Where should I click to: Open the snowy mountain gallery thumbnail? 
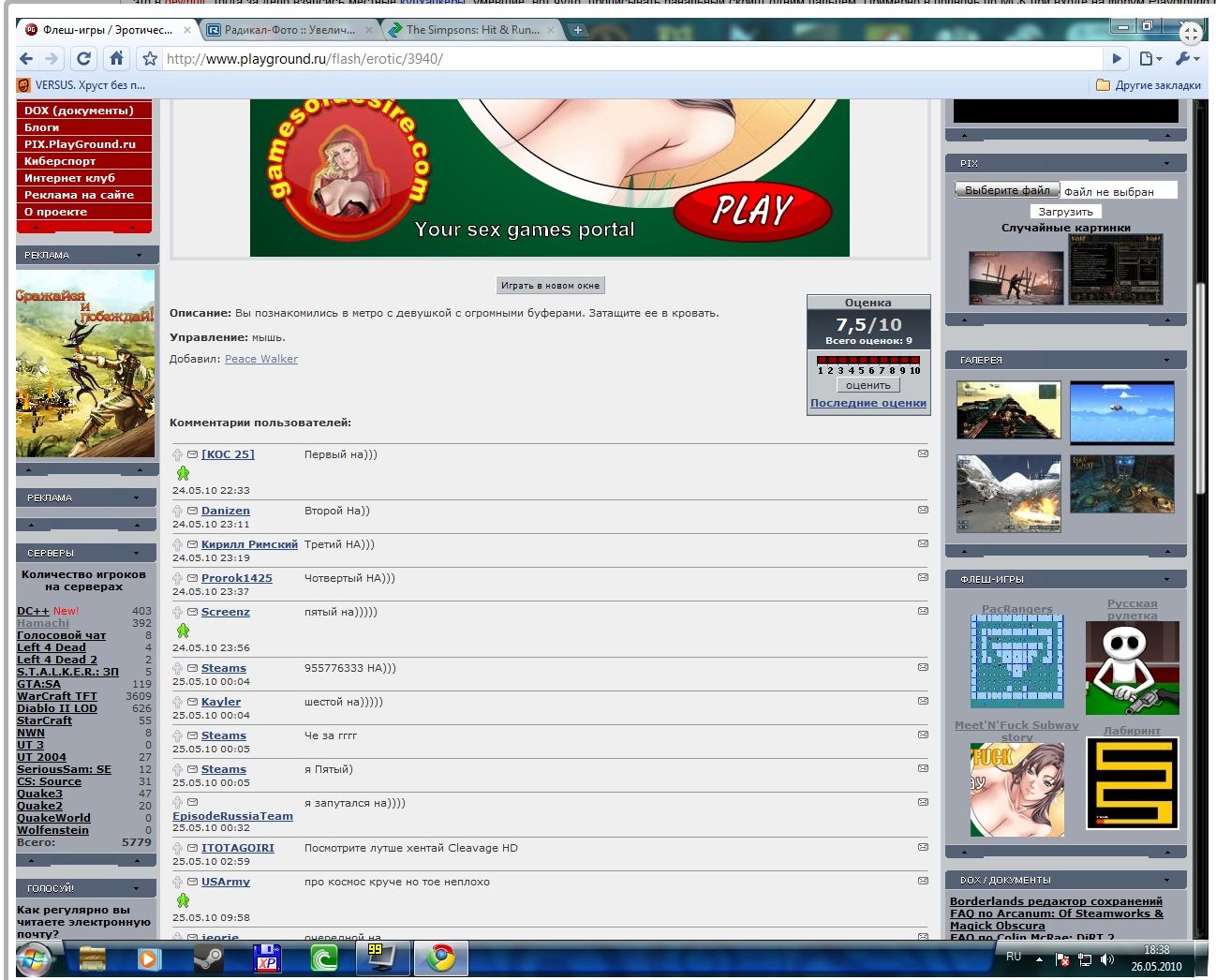(x=1009, y=494)
